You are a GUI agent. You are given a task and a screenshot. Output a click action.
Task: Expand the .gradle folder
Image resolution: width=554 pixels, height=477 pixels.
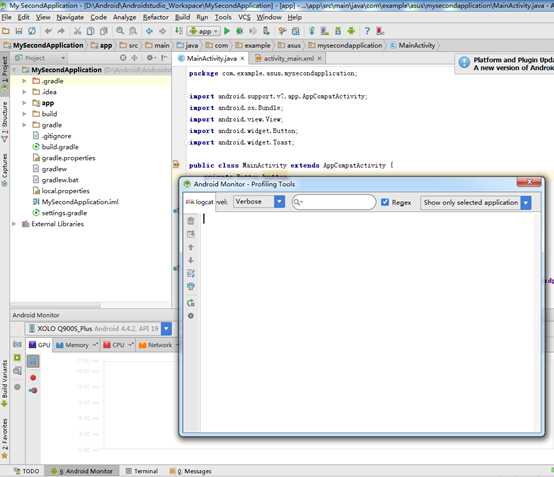click(x=24, y=81)
